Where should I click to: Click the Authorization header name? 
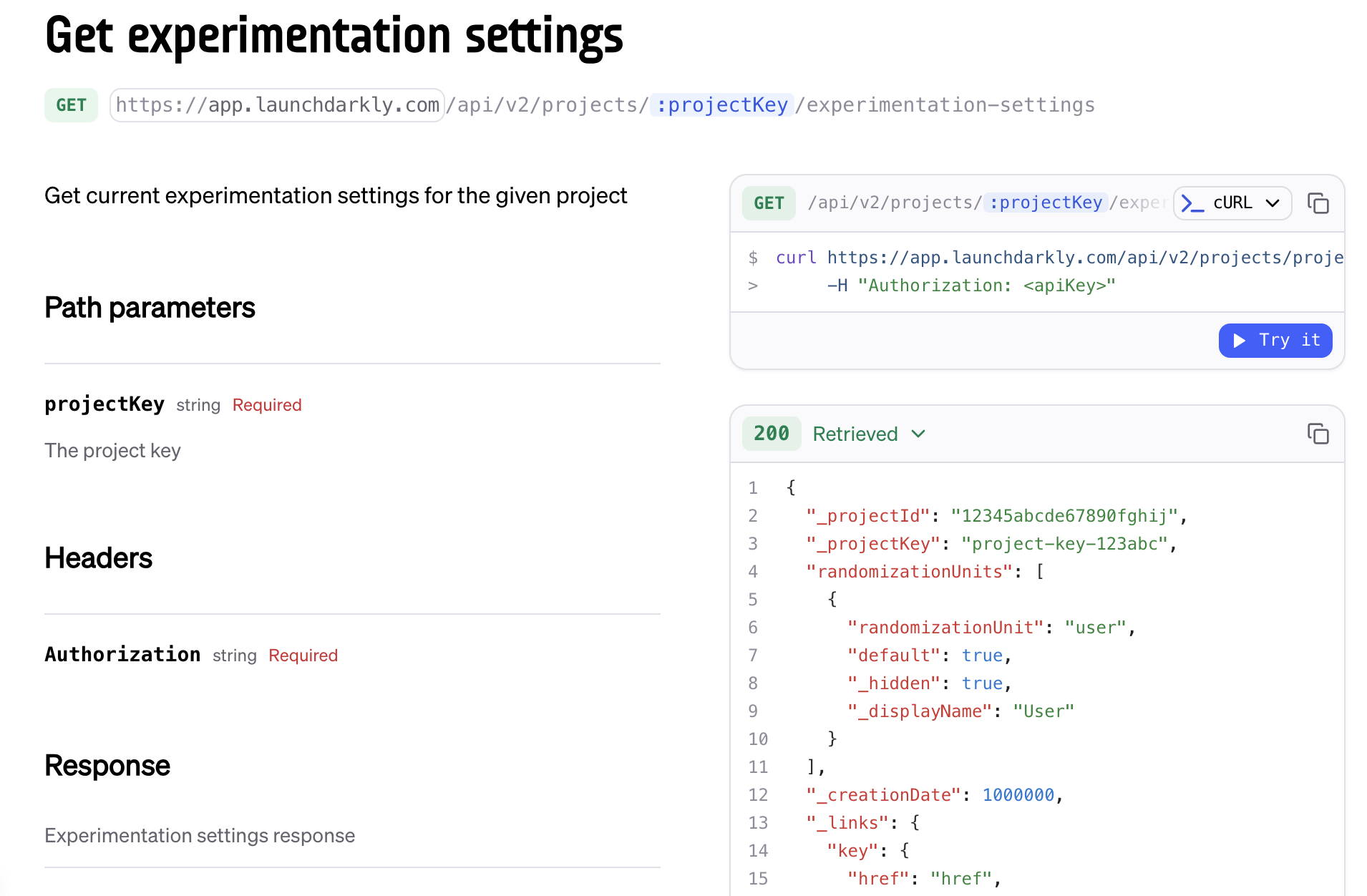tap(122, 655)
